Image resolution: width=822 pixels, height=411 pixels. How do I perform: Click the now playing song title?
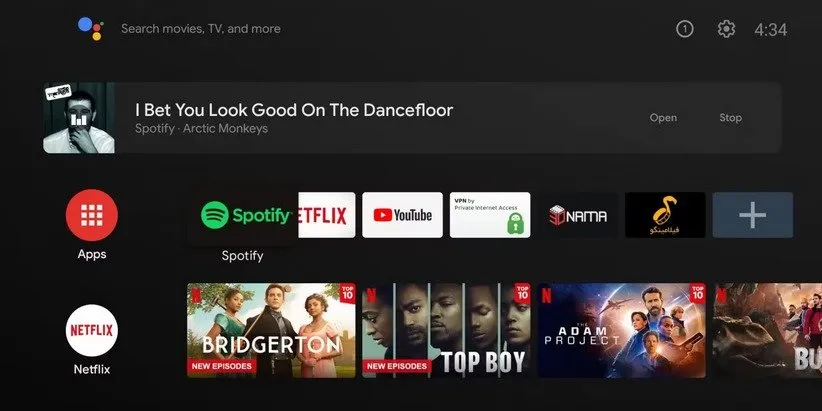(x=294, y=110)
